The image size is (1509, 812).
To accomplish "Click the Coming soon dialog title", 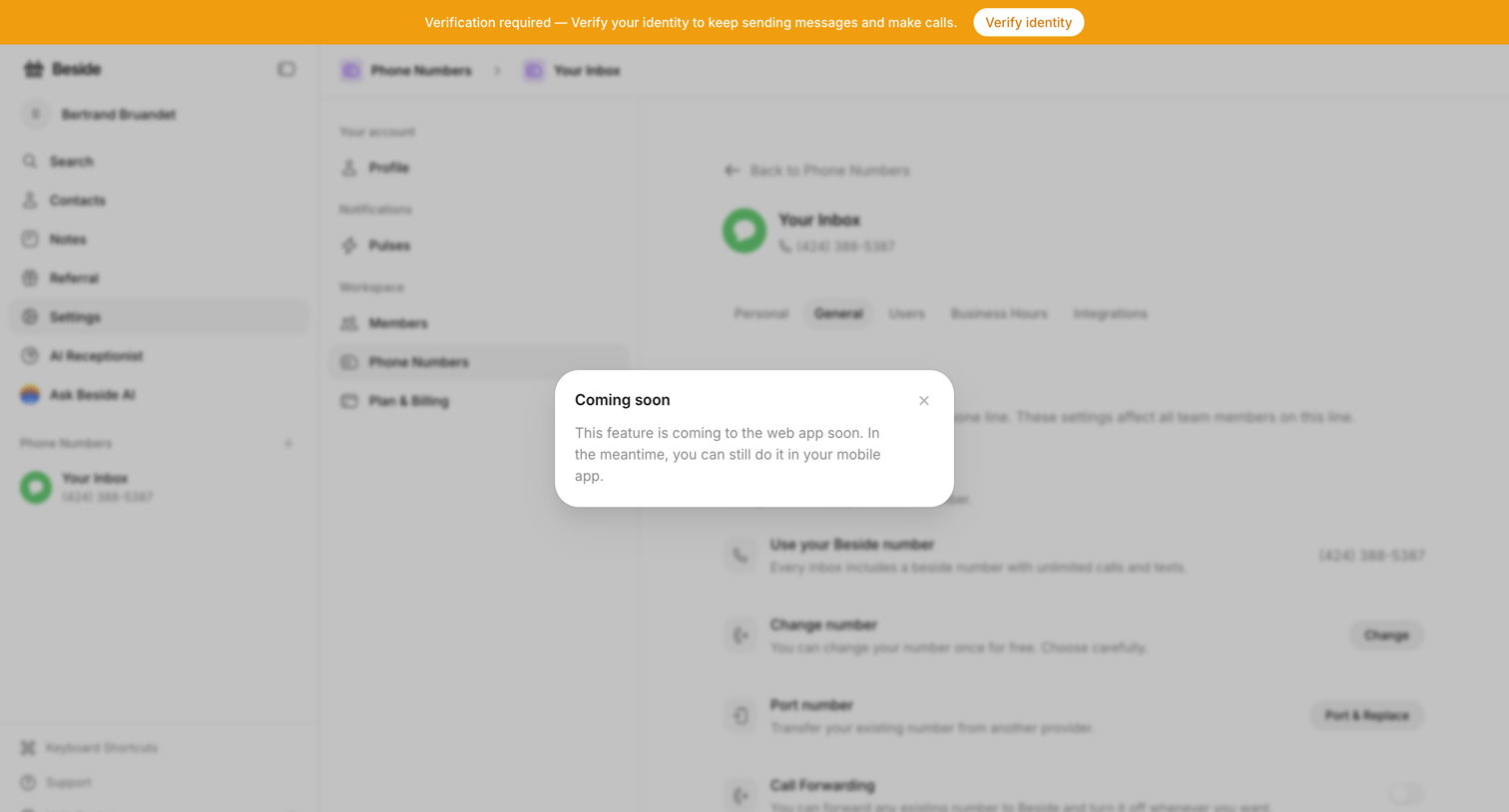I will tap(623, 400).
